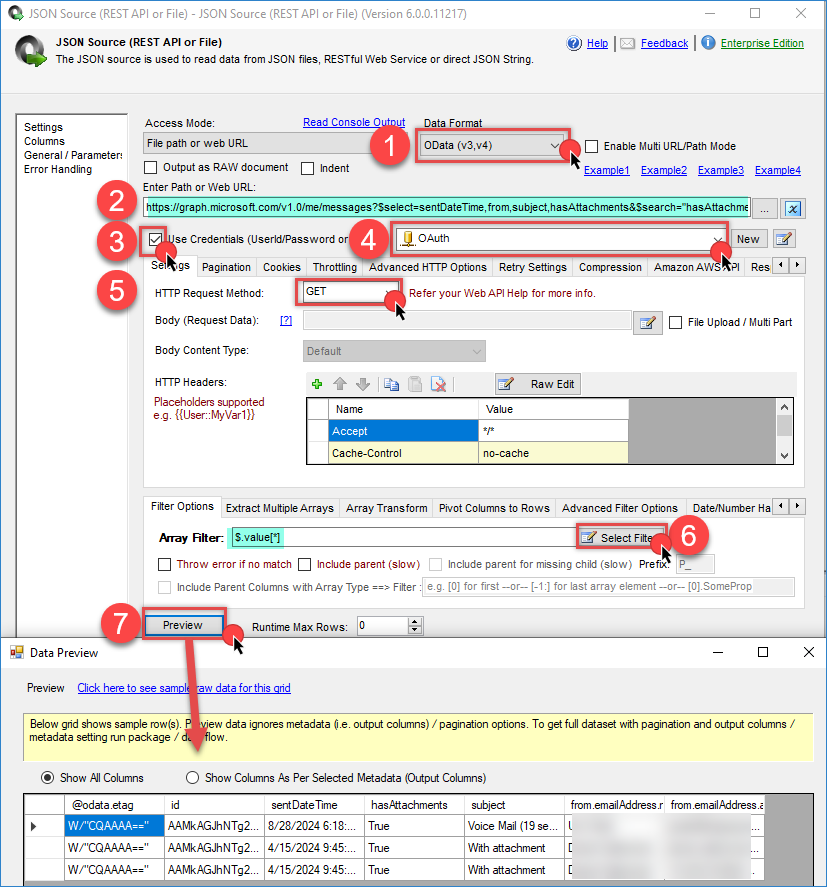827x887 pixels.
Task: Select Show Columns As Per Selected Metadata
Action: (193, 777)
